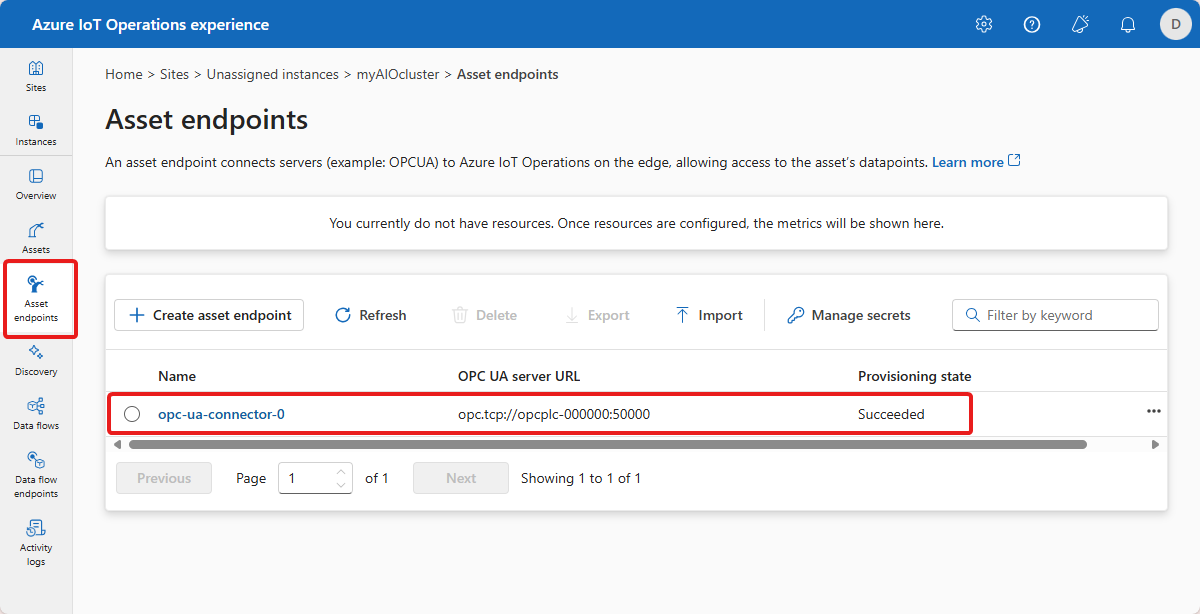This screenshot has height=614, width=1200.
Task: Go to Unassigned instances breadcrumb
Action: point(273,74)
